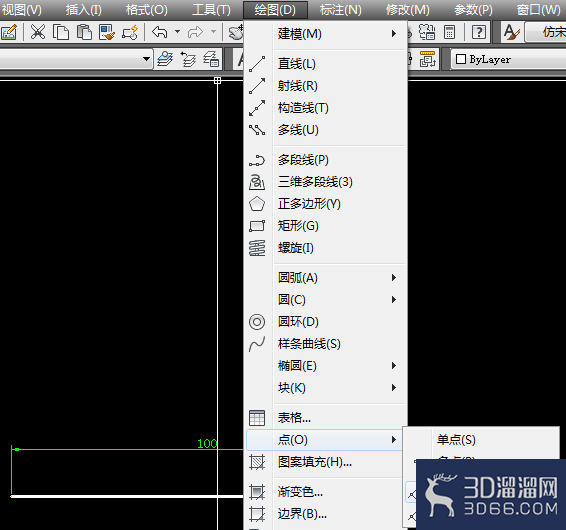Click the green dimension text 100

tap(207, 443)
